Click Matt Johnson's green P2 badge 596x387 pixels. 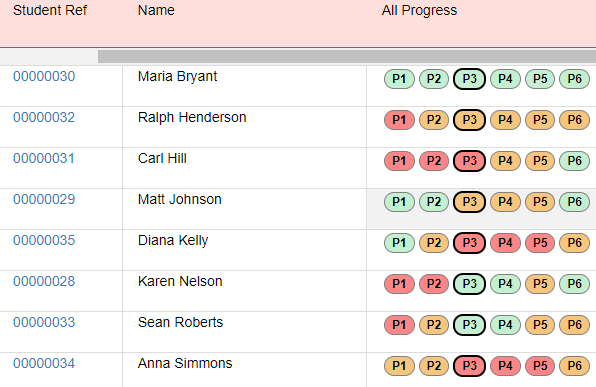[434, 202]
